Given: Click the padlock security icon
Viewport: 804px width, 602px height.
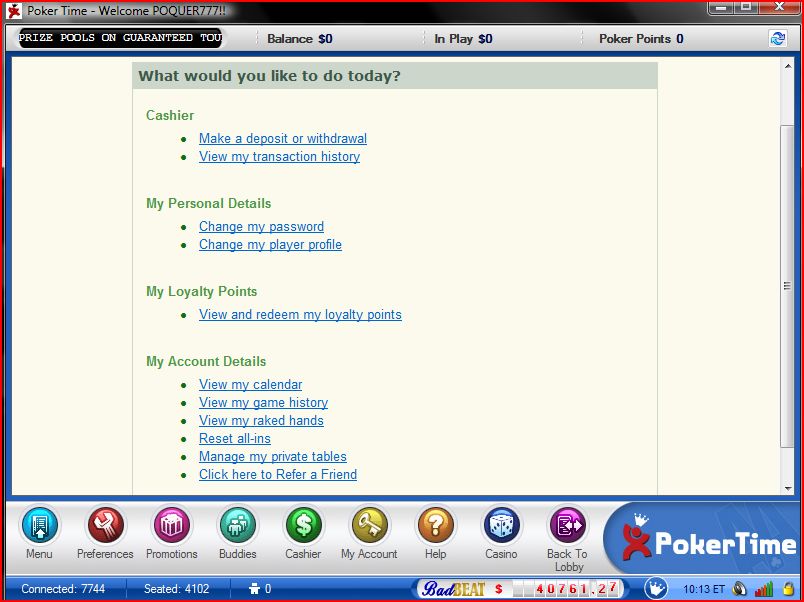Looking at the screenshot, I should tap(789, 588).
